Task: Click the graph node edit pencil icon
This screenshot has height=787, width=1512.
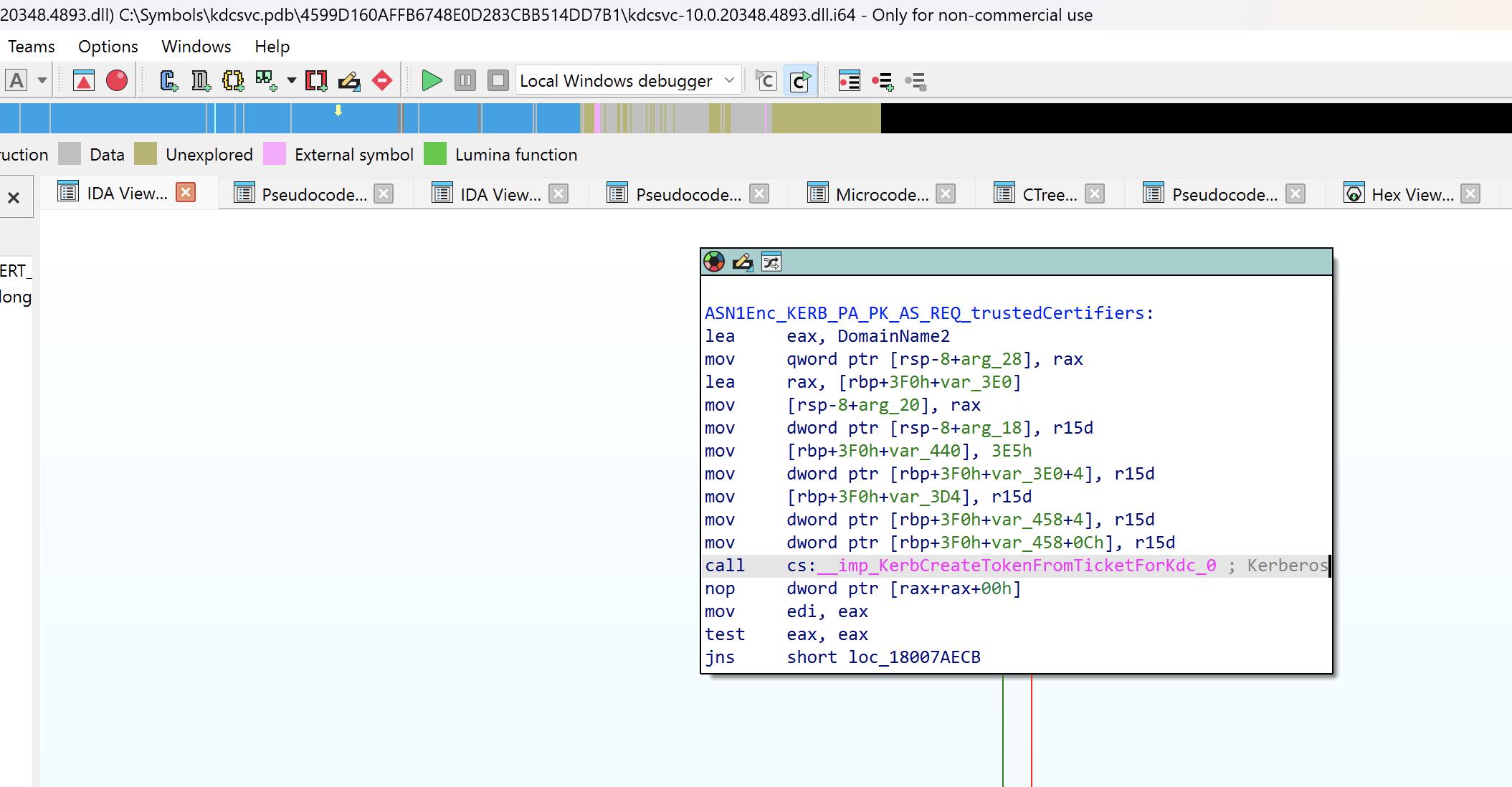Action: (x=743, y=262)
